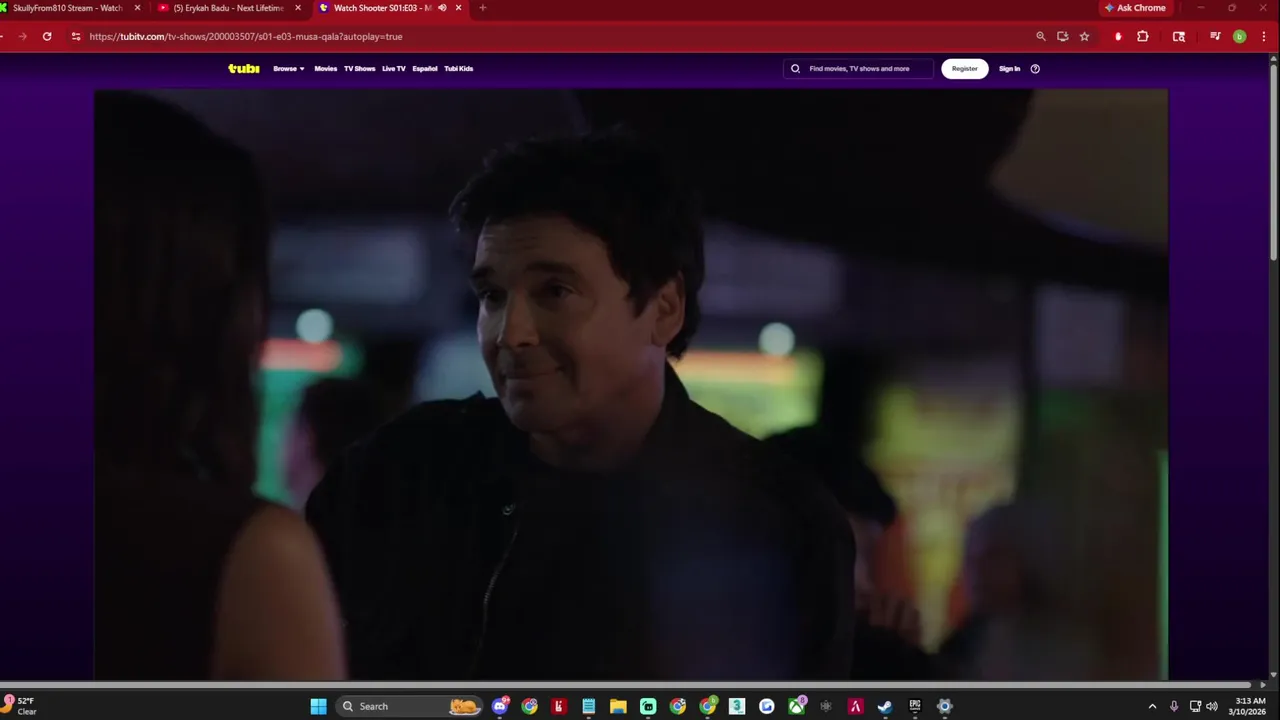Viewport: 1280px width, 720px height.
Task: Open the File Explorer folder icon
Action: click(x=618, y=706)
